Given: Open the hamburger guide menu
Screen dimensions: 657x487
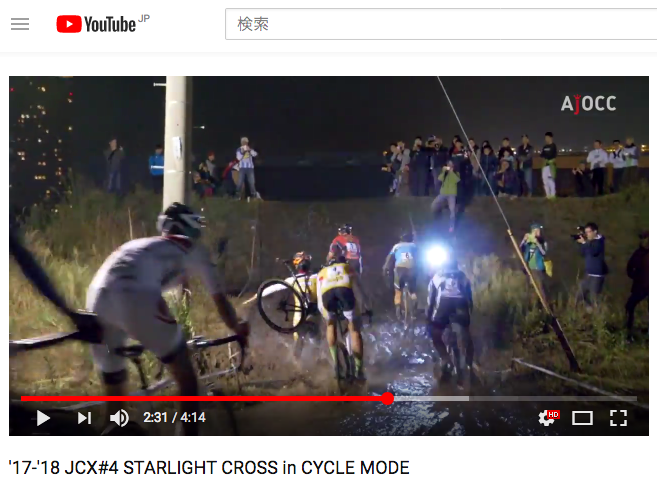Looking at the screenshot, I should [20, 24].
